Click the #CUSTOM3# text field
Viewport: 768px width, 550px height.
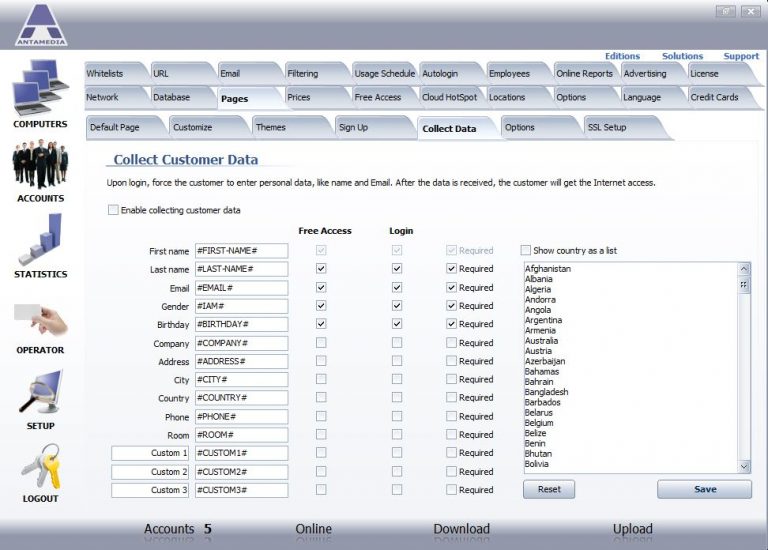(x=241, y=490)
